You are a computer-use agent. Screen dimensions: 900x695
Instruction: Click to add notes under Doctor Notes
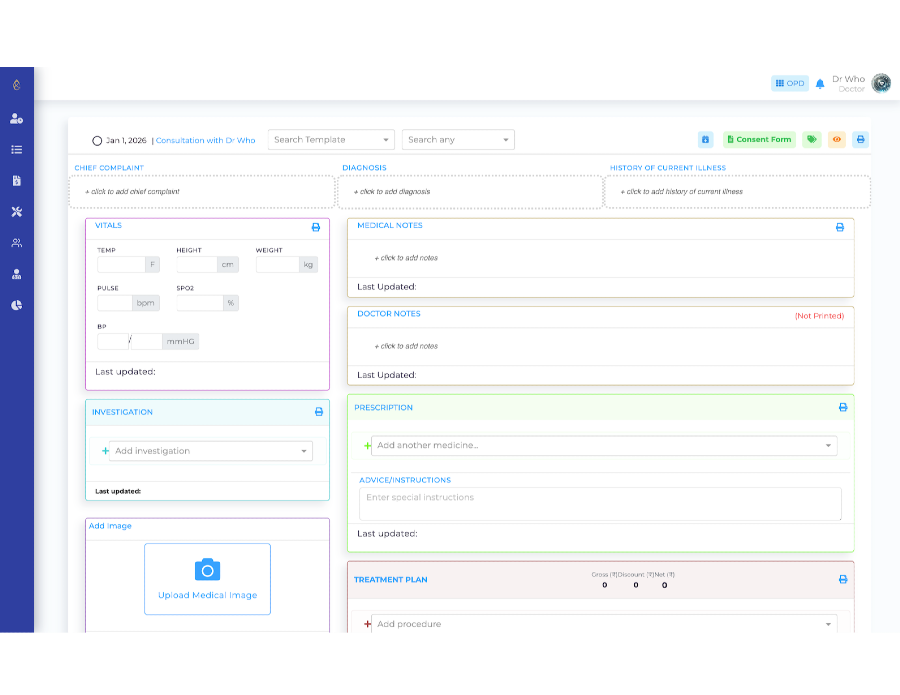(x=406, y=347)
